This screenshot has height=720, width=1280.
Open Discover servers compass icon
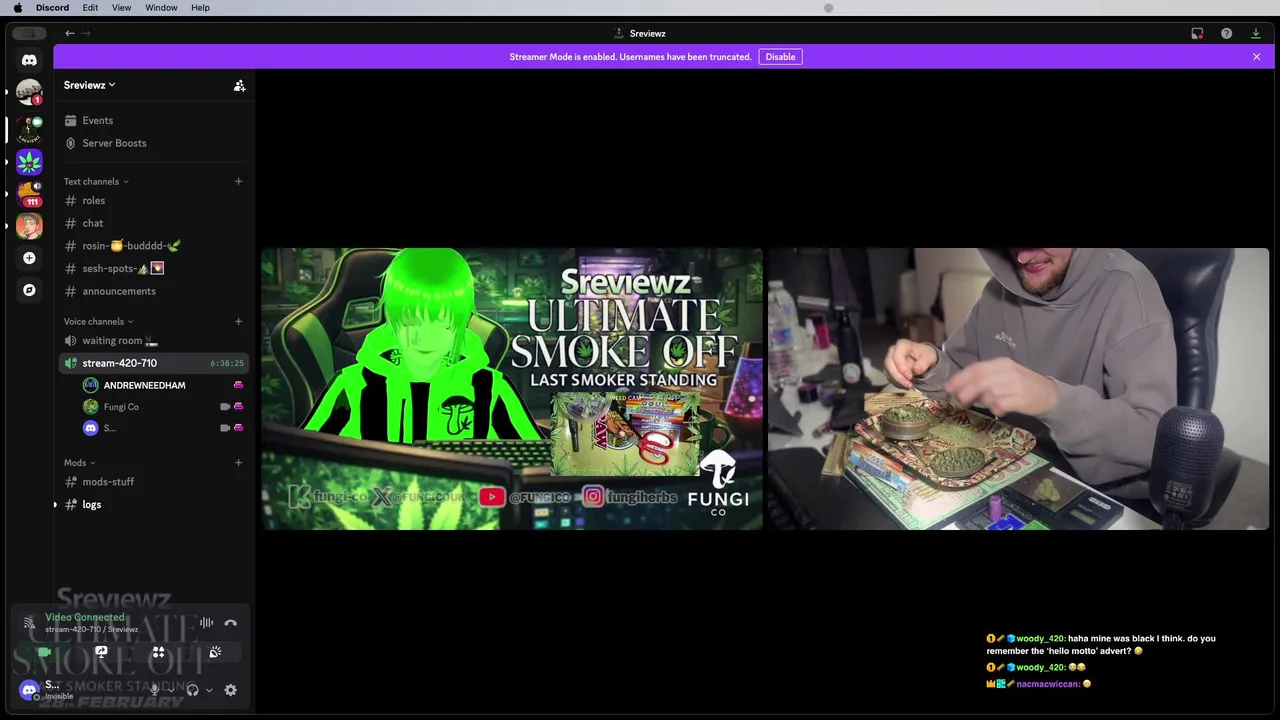pyautogui.click(x=29, y=290)
